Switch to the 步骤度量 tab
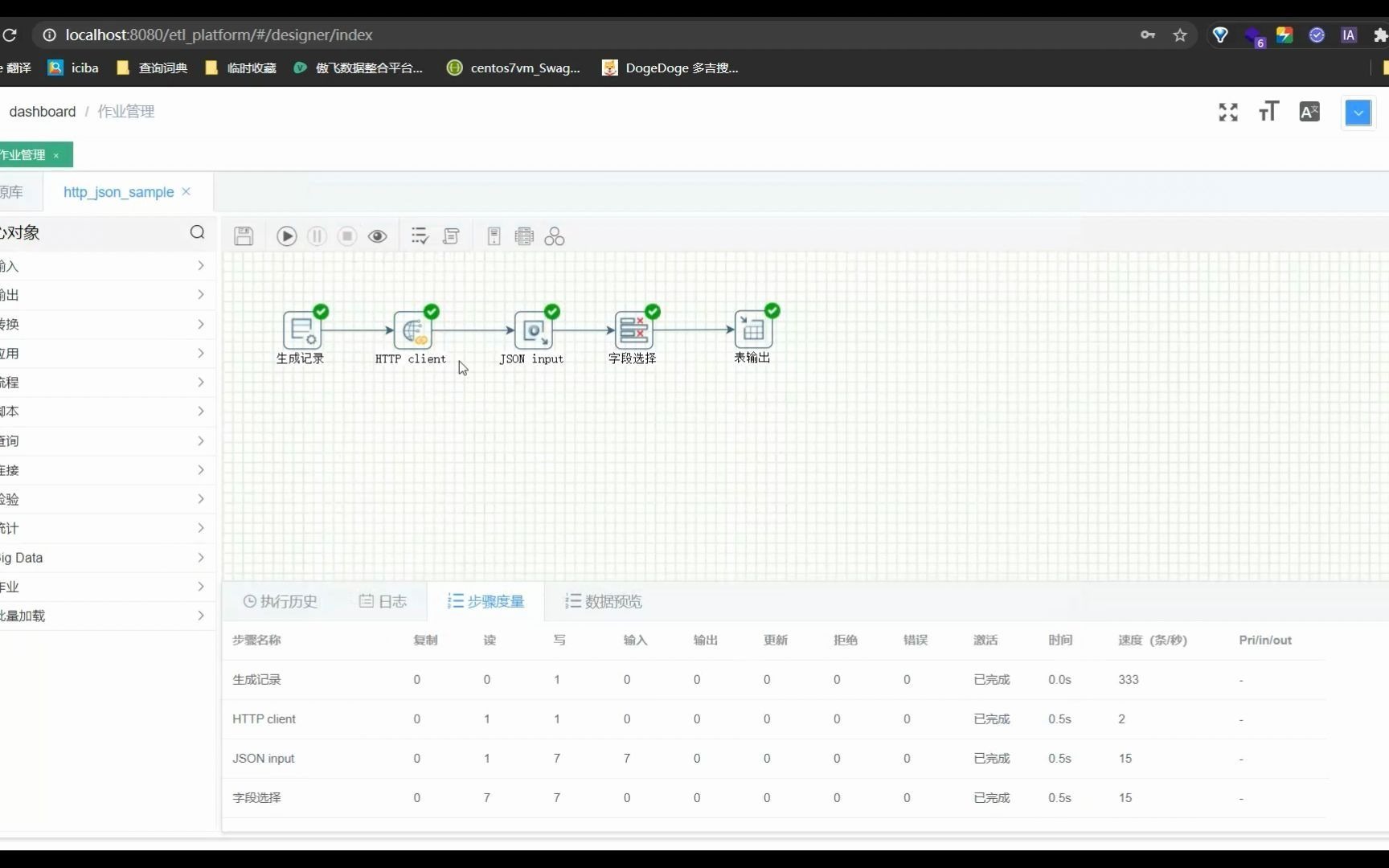 coord(486,601)
